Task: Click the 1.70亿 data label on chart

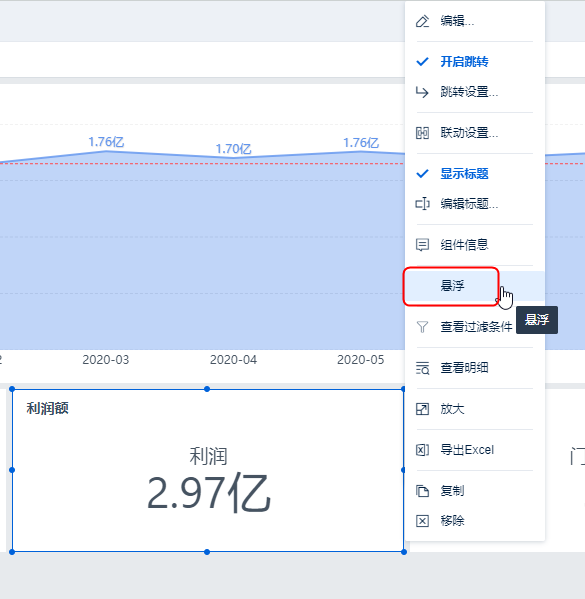Action: (233, 149)
